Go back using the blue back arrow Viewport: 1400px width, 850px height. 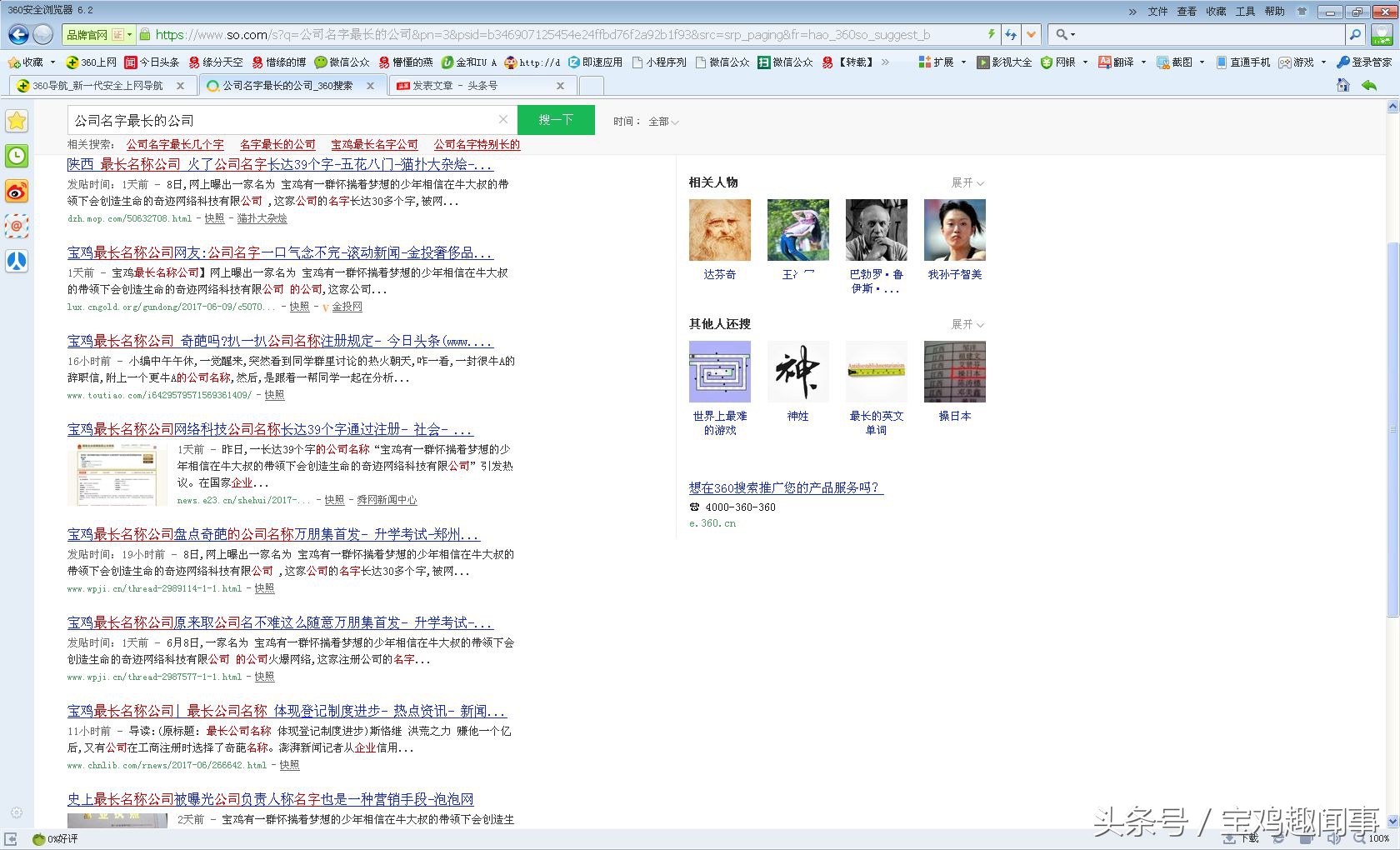coord(18,34)
